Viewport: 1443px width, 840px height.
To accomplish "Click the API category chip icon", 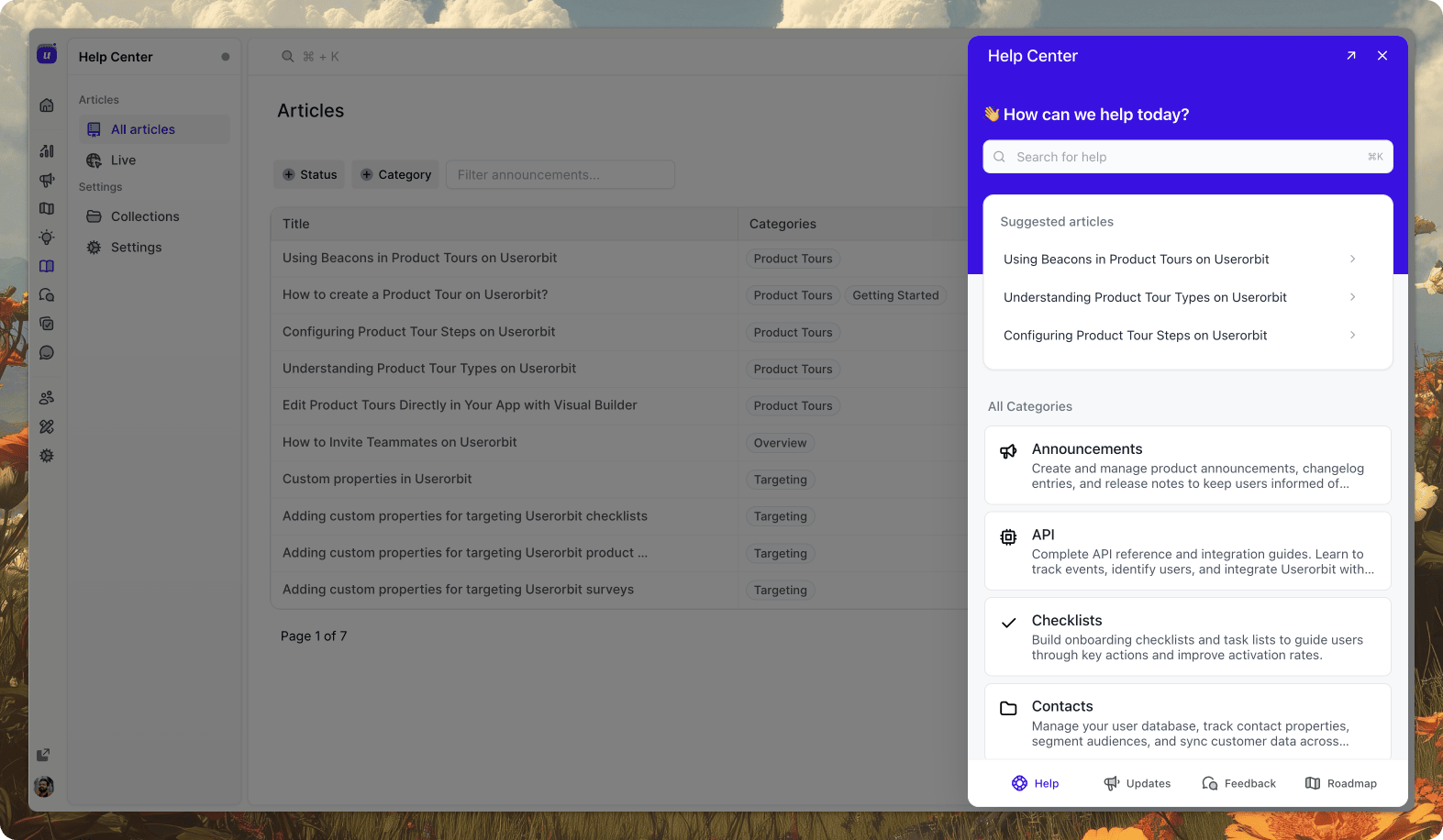I will coord(1008,537).
